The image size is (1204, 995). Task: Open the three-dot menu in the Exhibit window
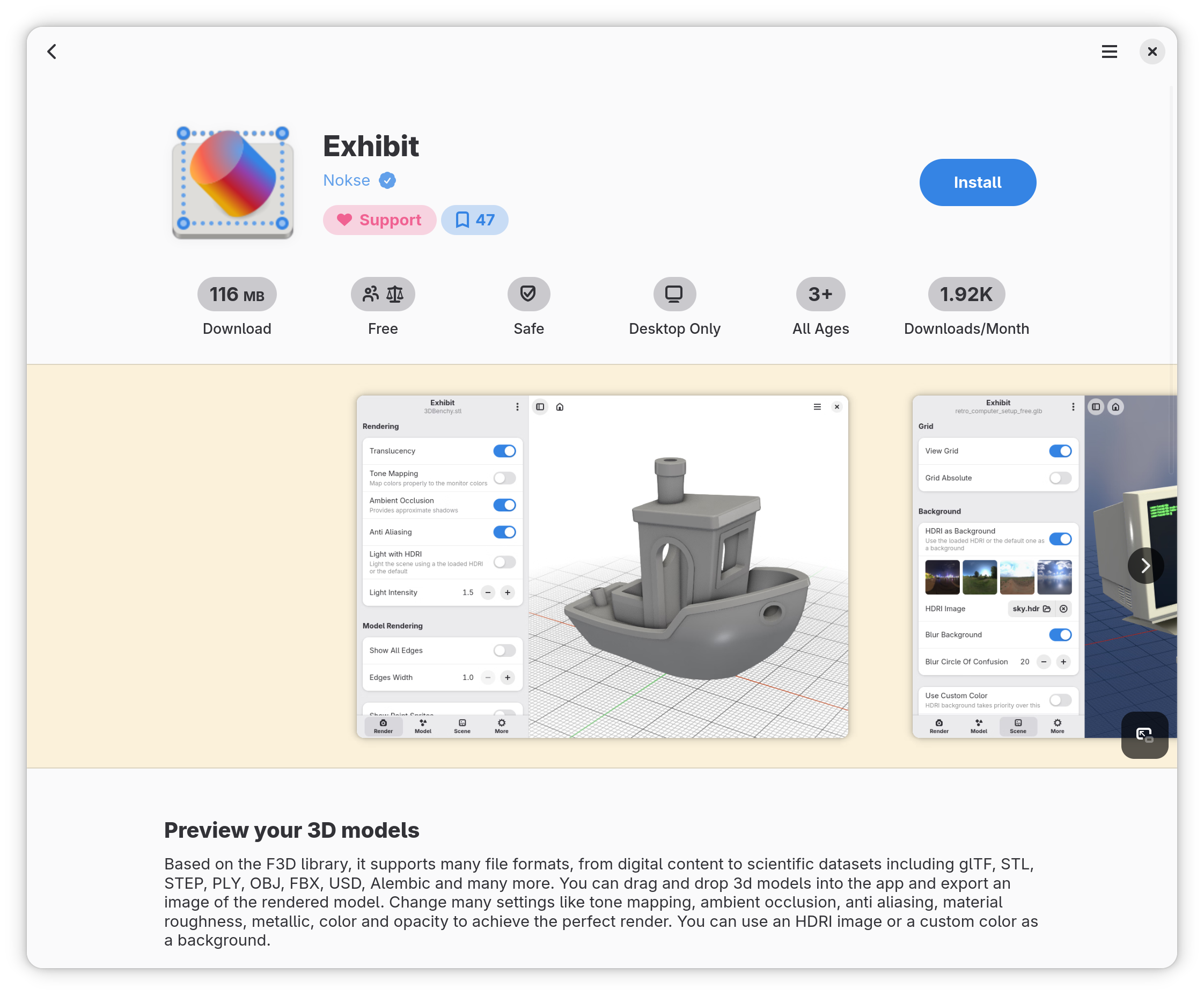[517, 406]
